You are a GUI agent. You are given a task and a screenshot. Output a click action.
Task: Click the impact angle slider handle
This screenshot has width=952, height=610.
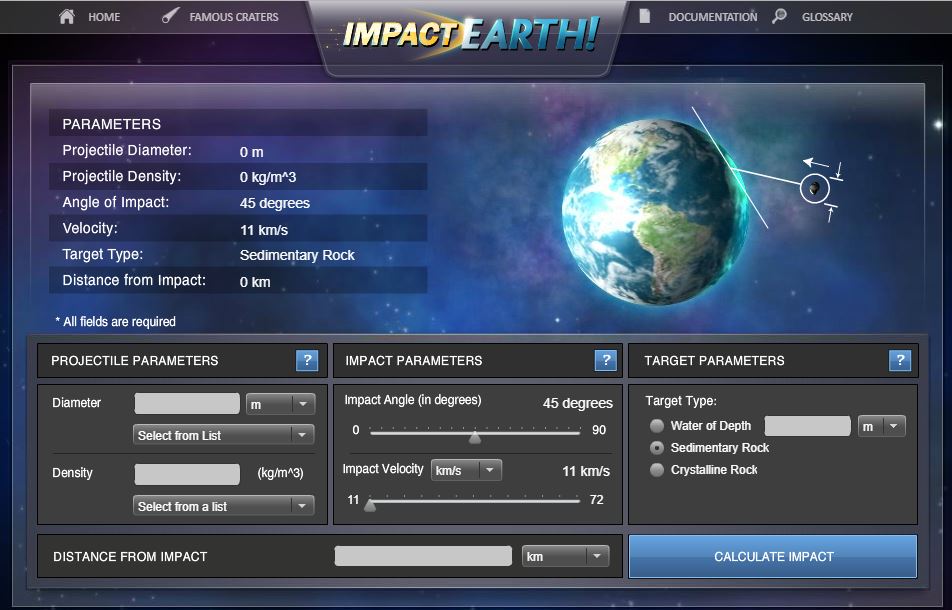tap(475, 436)
